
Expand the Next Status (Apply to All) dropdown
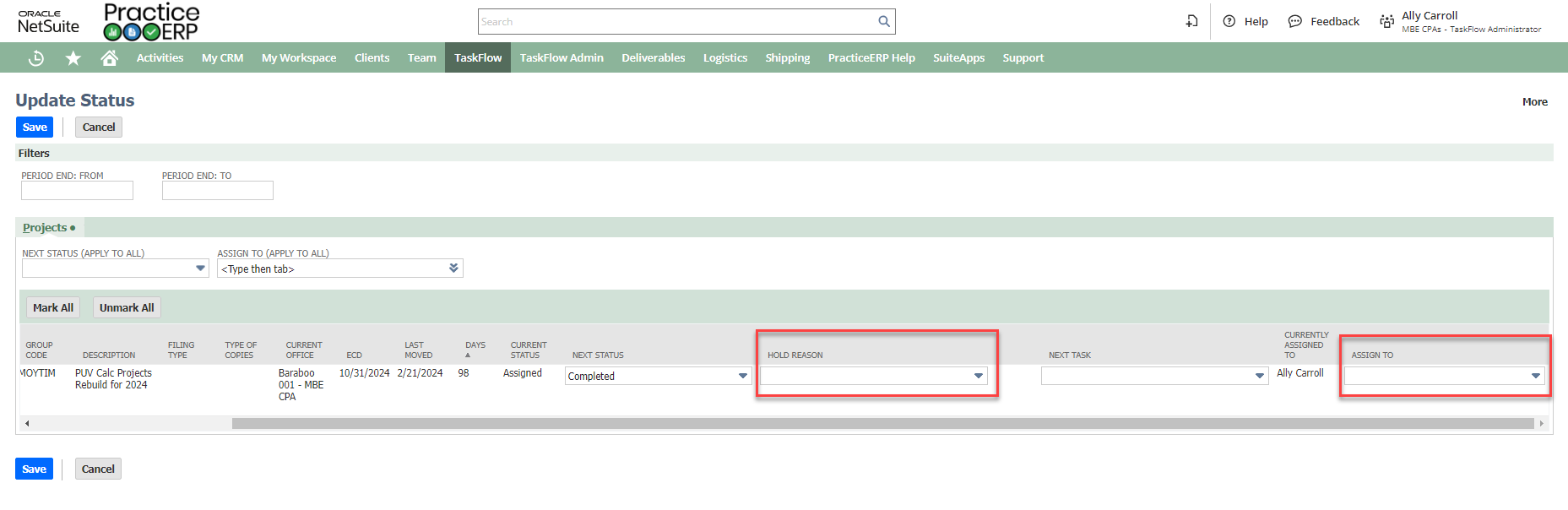point(200,269)
